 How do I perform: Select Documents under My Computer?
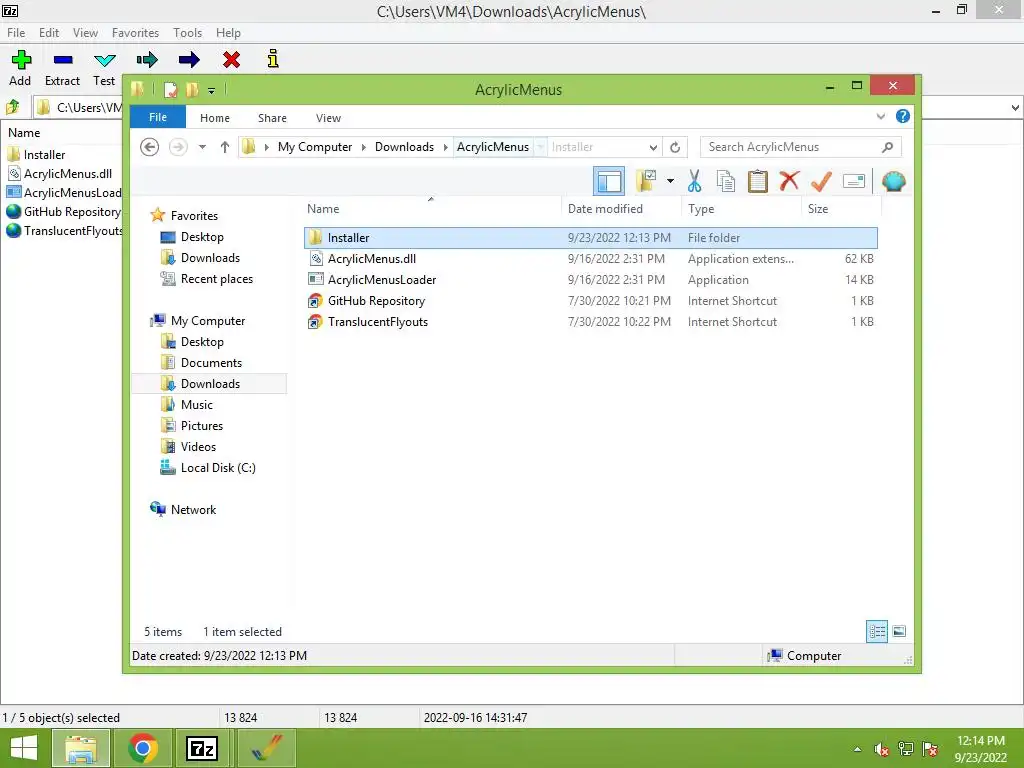(212, 362)
